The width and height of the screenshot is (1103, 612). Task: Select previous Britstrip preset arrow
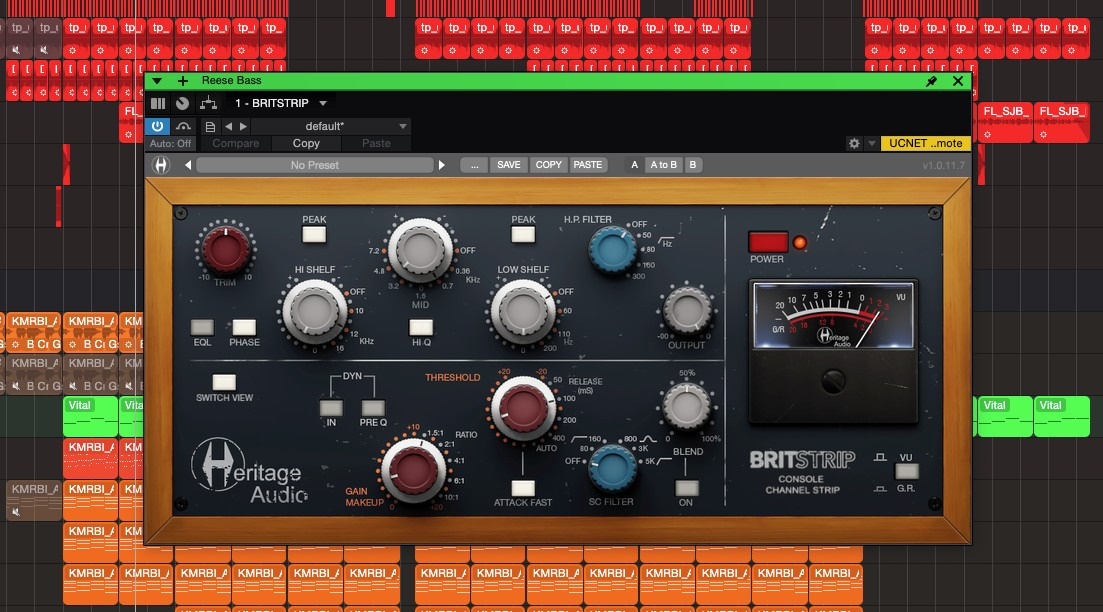coord(188,165)
